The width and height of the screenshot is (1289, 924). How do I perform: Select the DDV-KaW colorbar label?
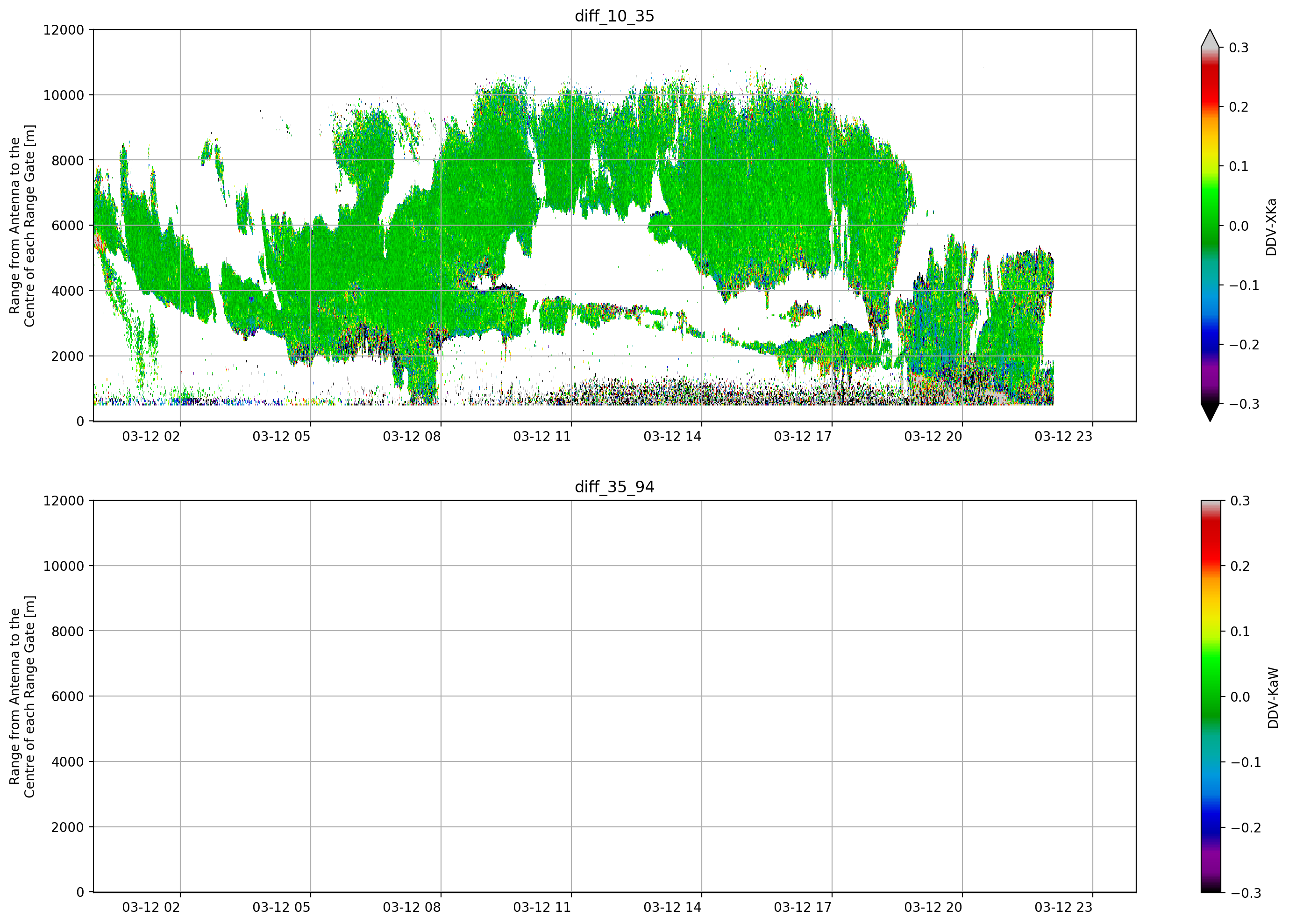point(1273,698)
